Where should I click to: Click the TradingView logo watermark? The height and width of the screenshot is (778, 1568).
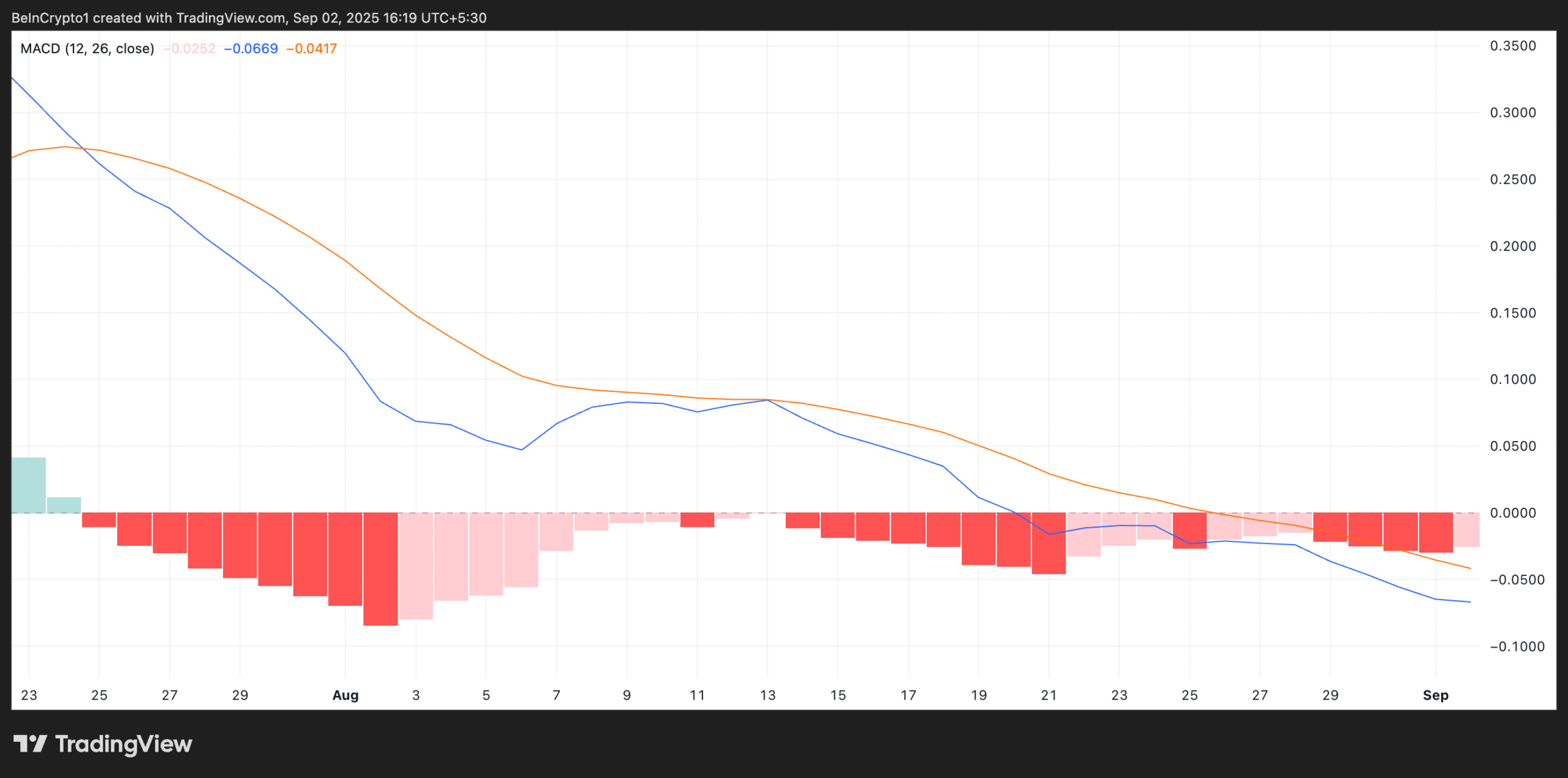104,744
